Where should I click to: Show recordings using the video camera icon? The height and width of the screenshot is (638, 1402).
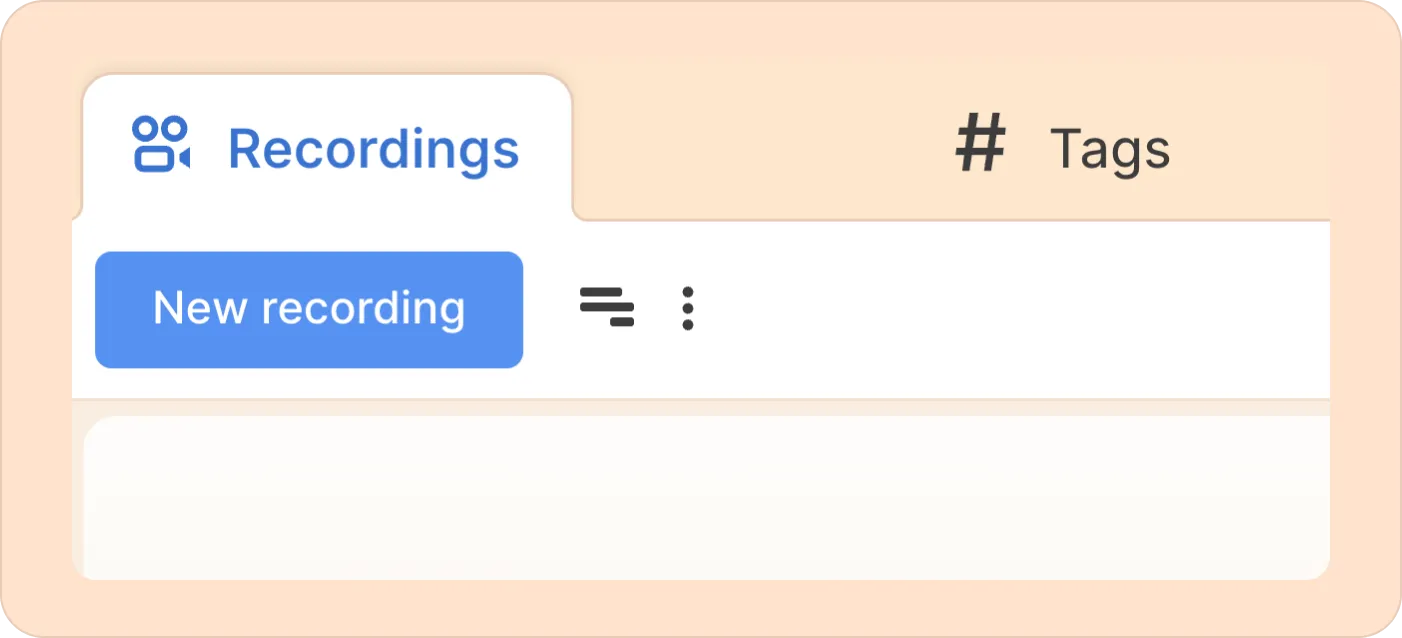point(161,145)
